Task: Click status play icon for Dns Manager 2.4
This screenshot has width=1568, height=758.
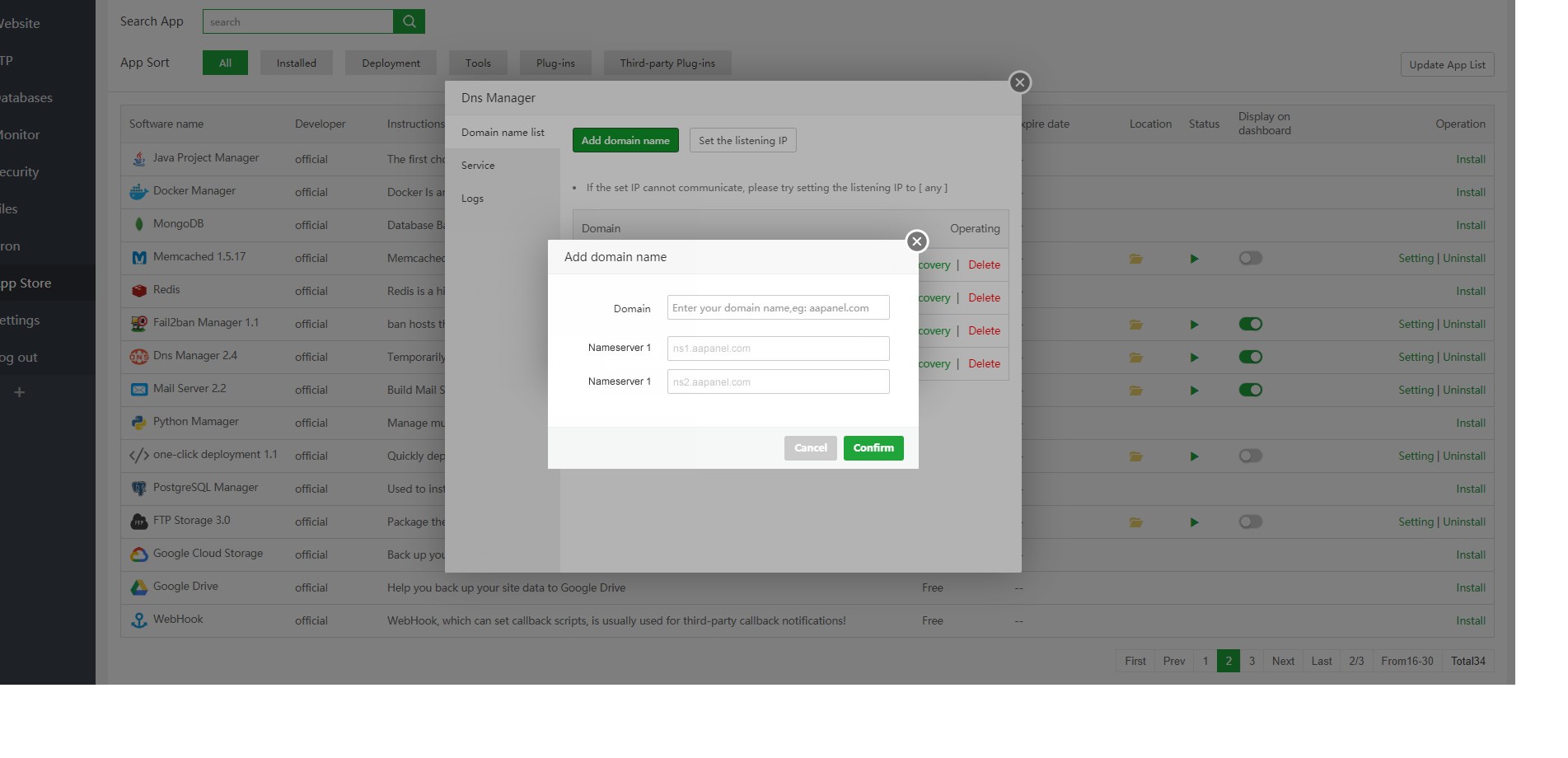Action: tap(1194, 358)
